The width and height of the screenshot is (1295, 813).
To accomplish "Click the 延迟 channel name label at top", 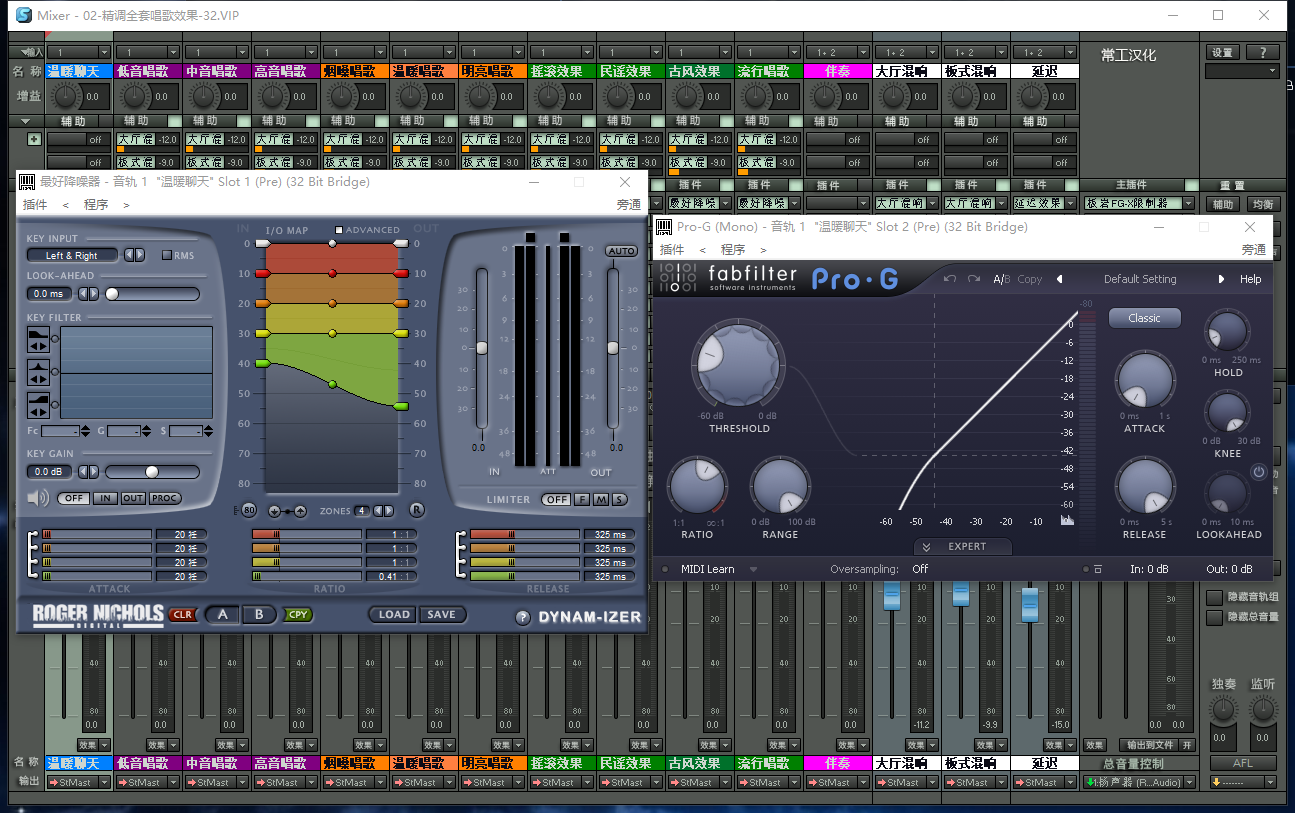I will (x=1045, y=71).
